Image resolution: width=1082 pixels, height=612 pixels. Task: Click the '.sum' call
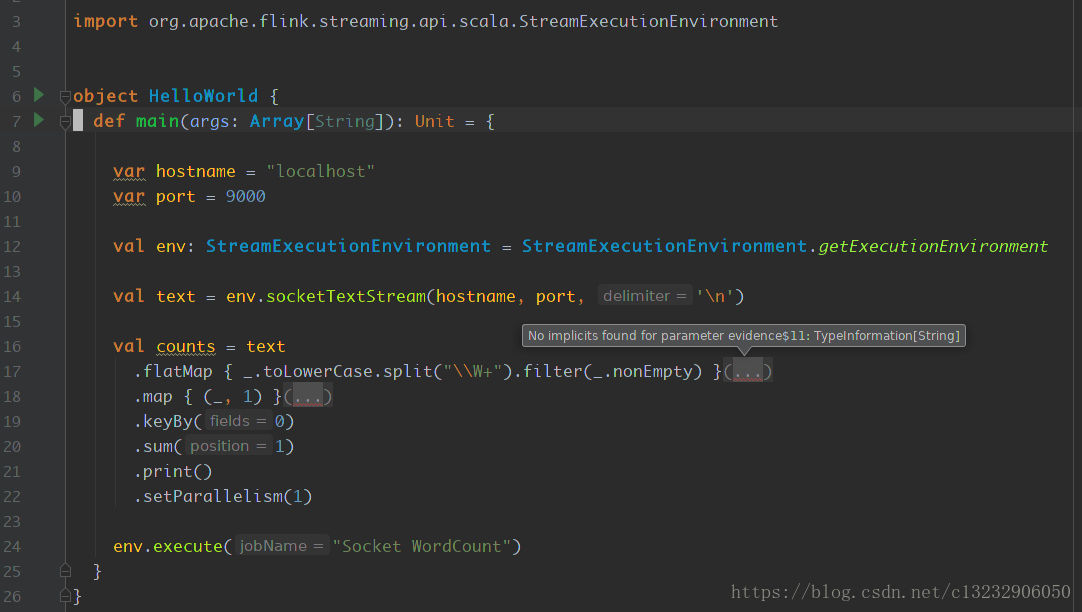[x=153, y=446]
